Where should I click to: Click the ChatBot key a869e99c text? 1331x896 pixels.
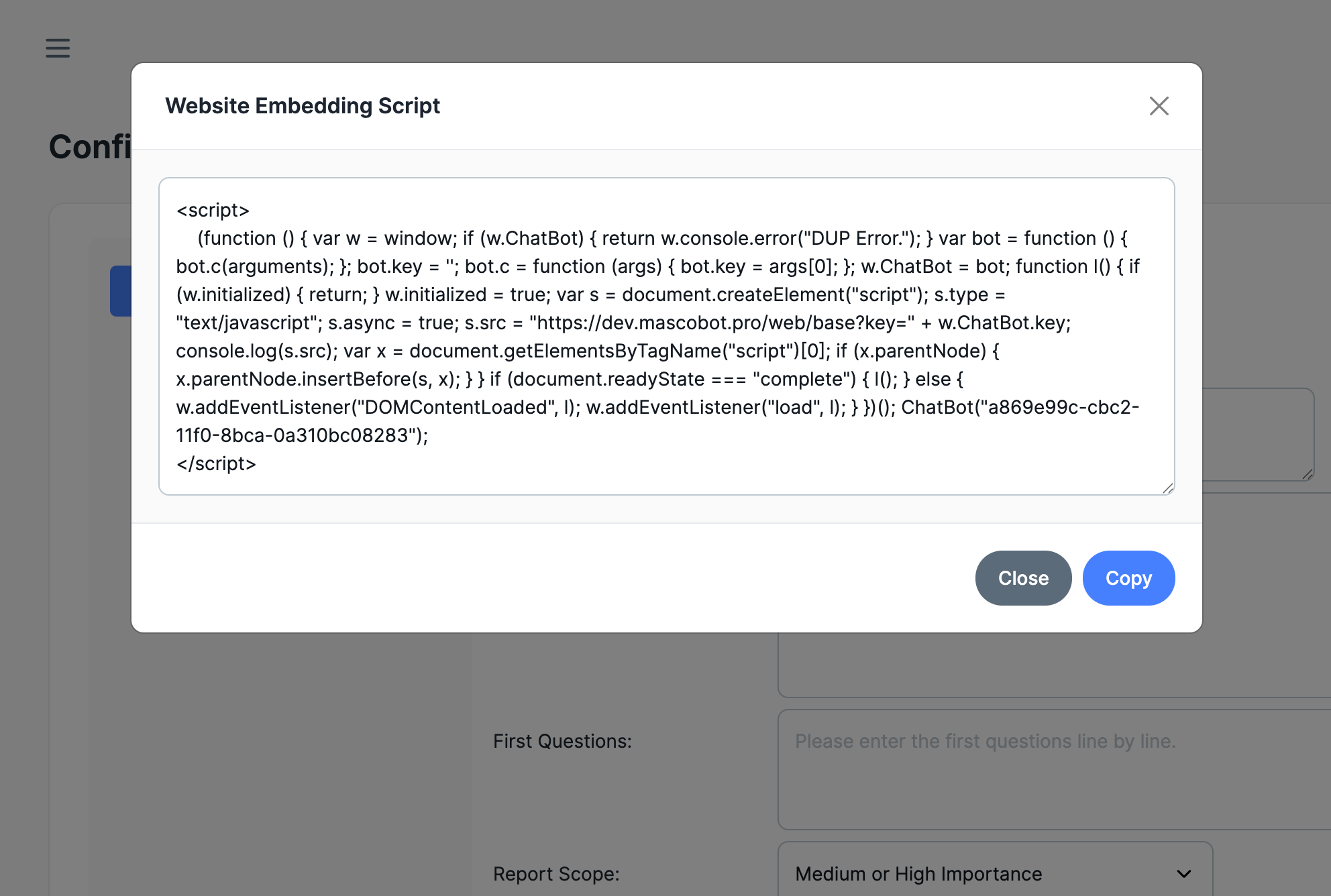tap(1060, 408)
